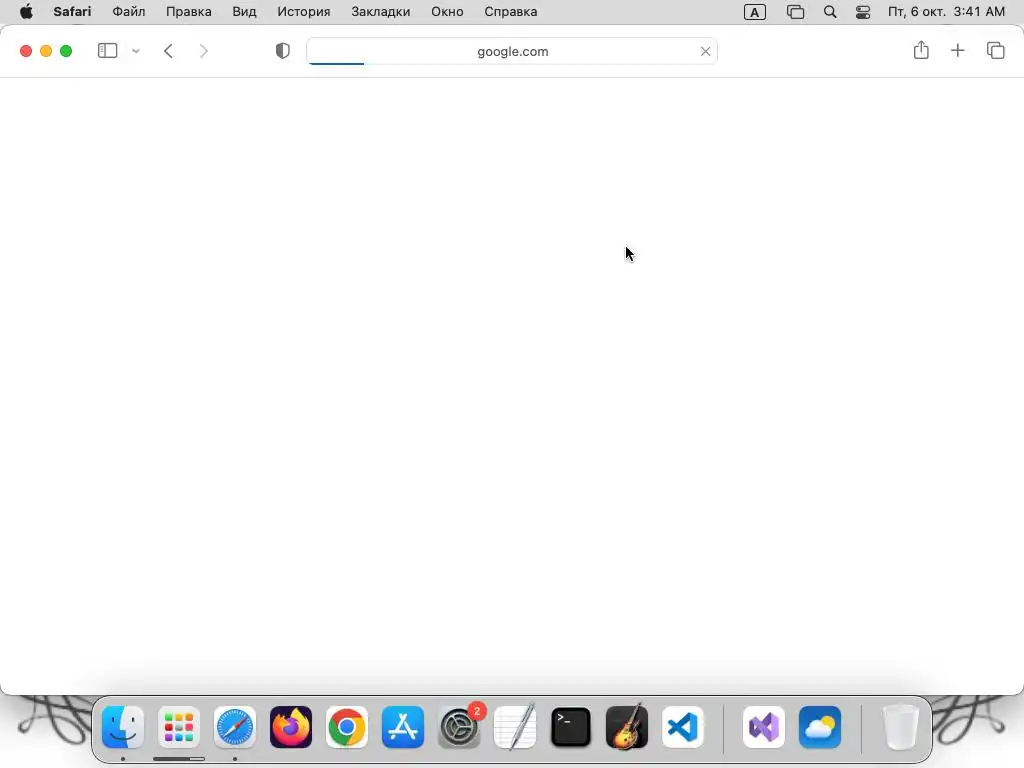Open the Файл menu
This screenshot has height=768, width=1024.
point(129,12)
